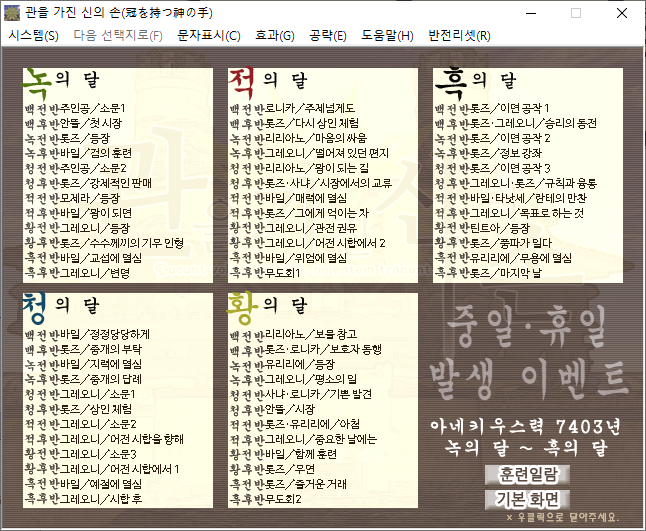The width and height of the screenshot is (646, 531).
Task: Open the 공략(E) menu
Action: click(328, 35)
